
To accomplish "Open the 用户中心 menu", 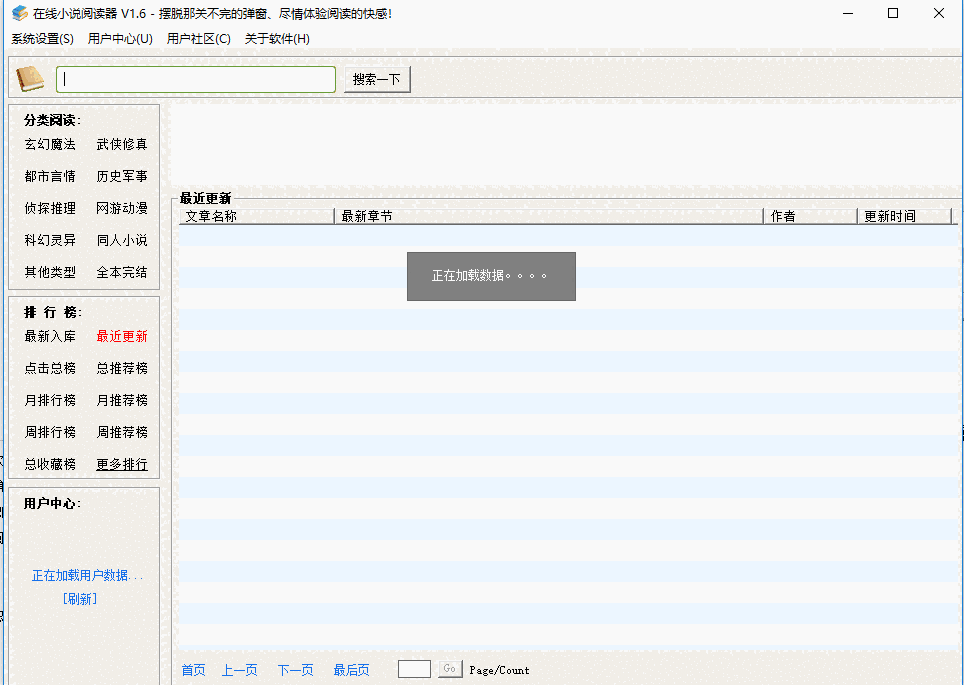I will click(x=120, y=39).
